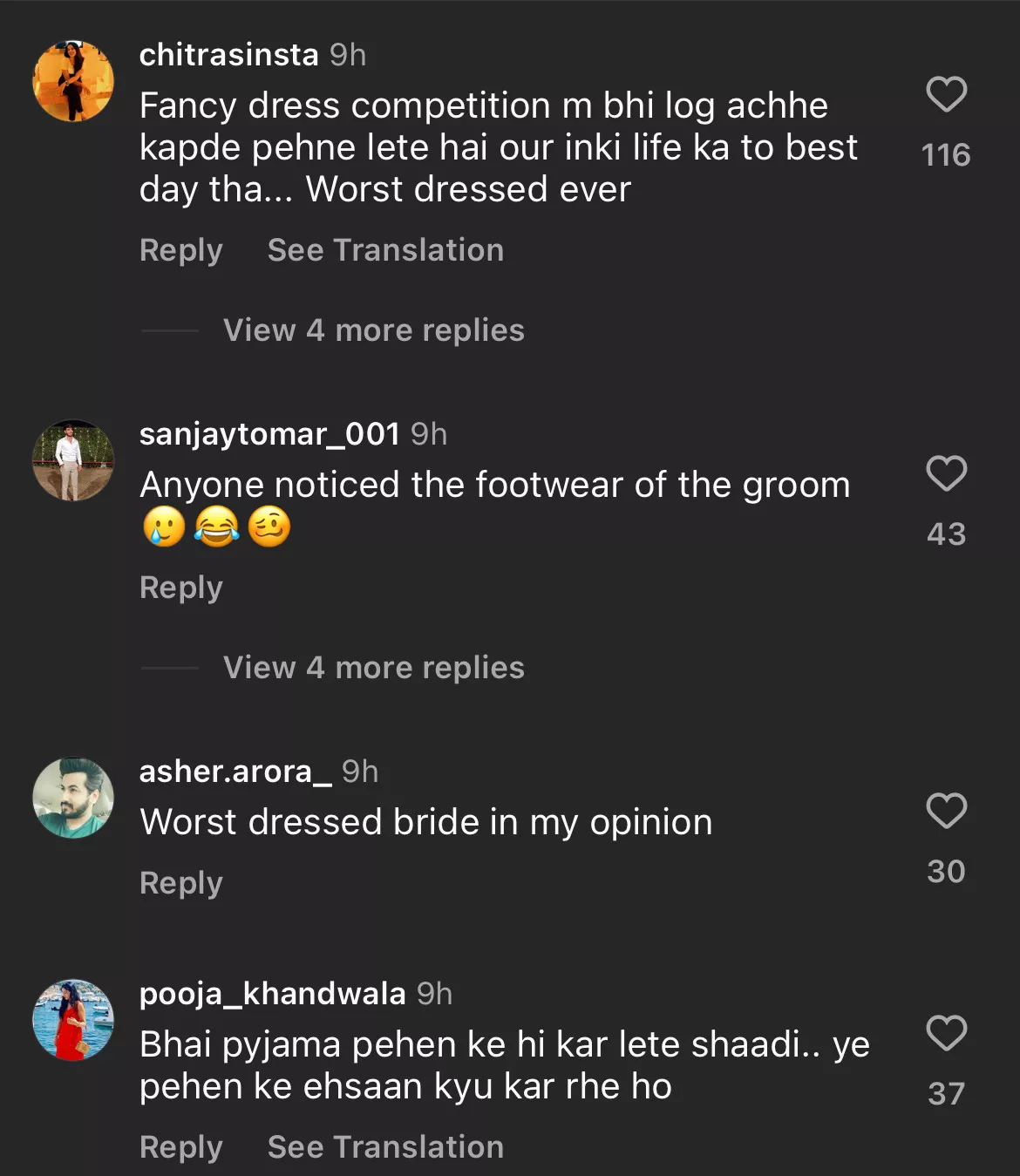Expand 4 more replies under sanjaytomar_001's comment
Viewport: 1020px width, 1176px height.
click(x=373, y=668)
